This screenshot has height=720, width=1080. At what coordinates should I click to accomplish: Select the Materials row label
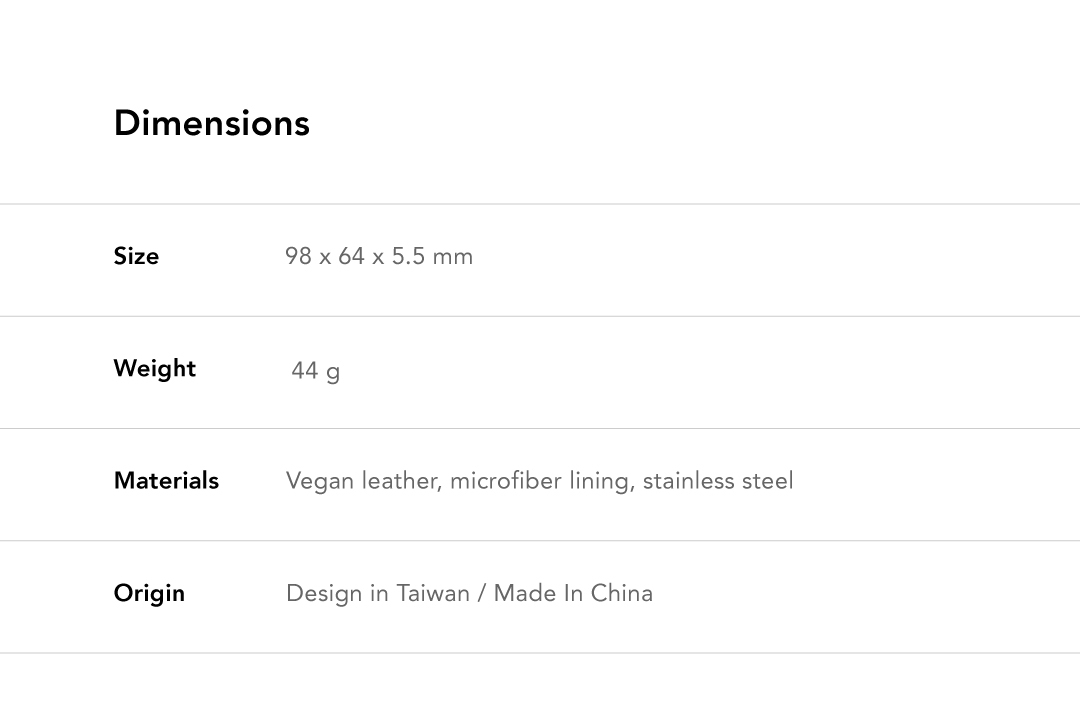coord(166,480)
